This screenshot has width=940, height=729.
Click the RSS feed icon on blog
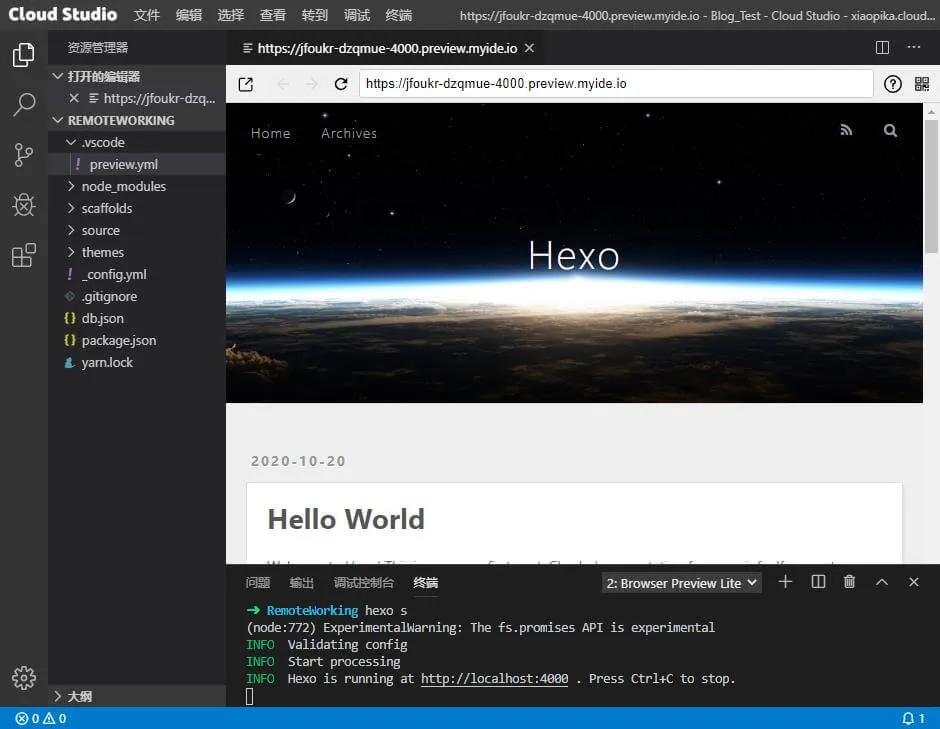(x=846, y=130)
